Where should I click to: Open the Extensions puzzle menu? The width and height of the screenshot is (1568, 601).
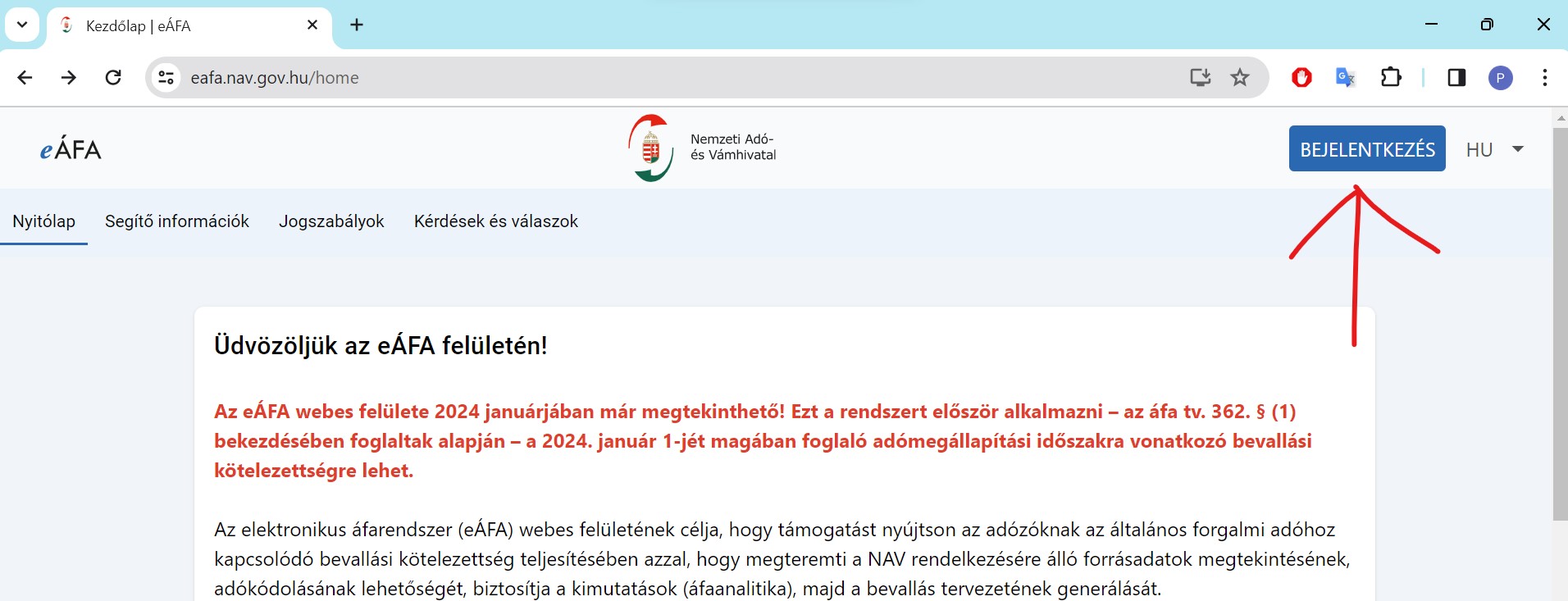coord(1391,78)
